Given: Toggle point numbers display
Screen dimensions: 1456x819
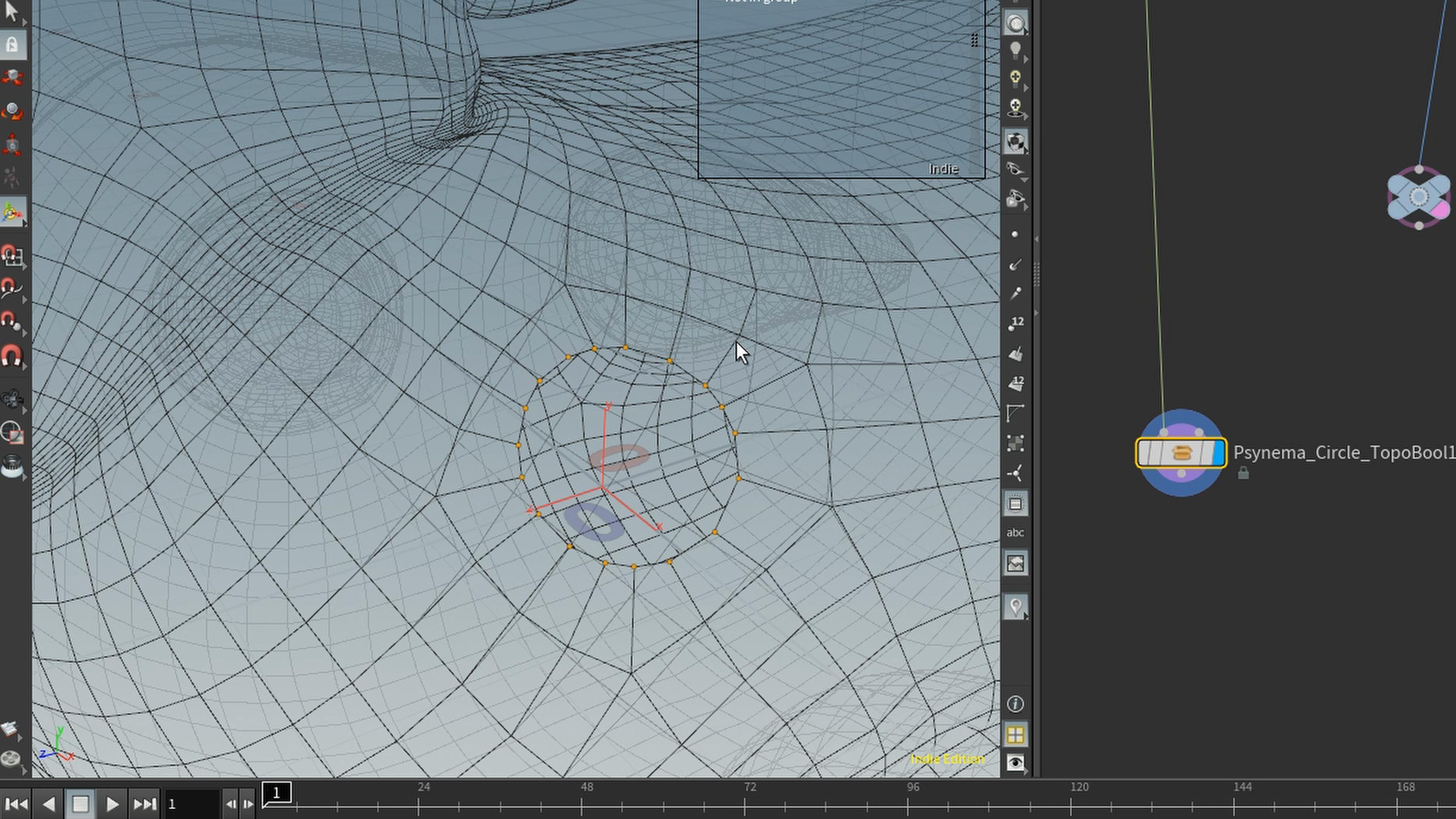Looking at the screenshot, I should 1016,323.
